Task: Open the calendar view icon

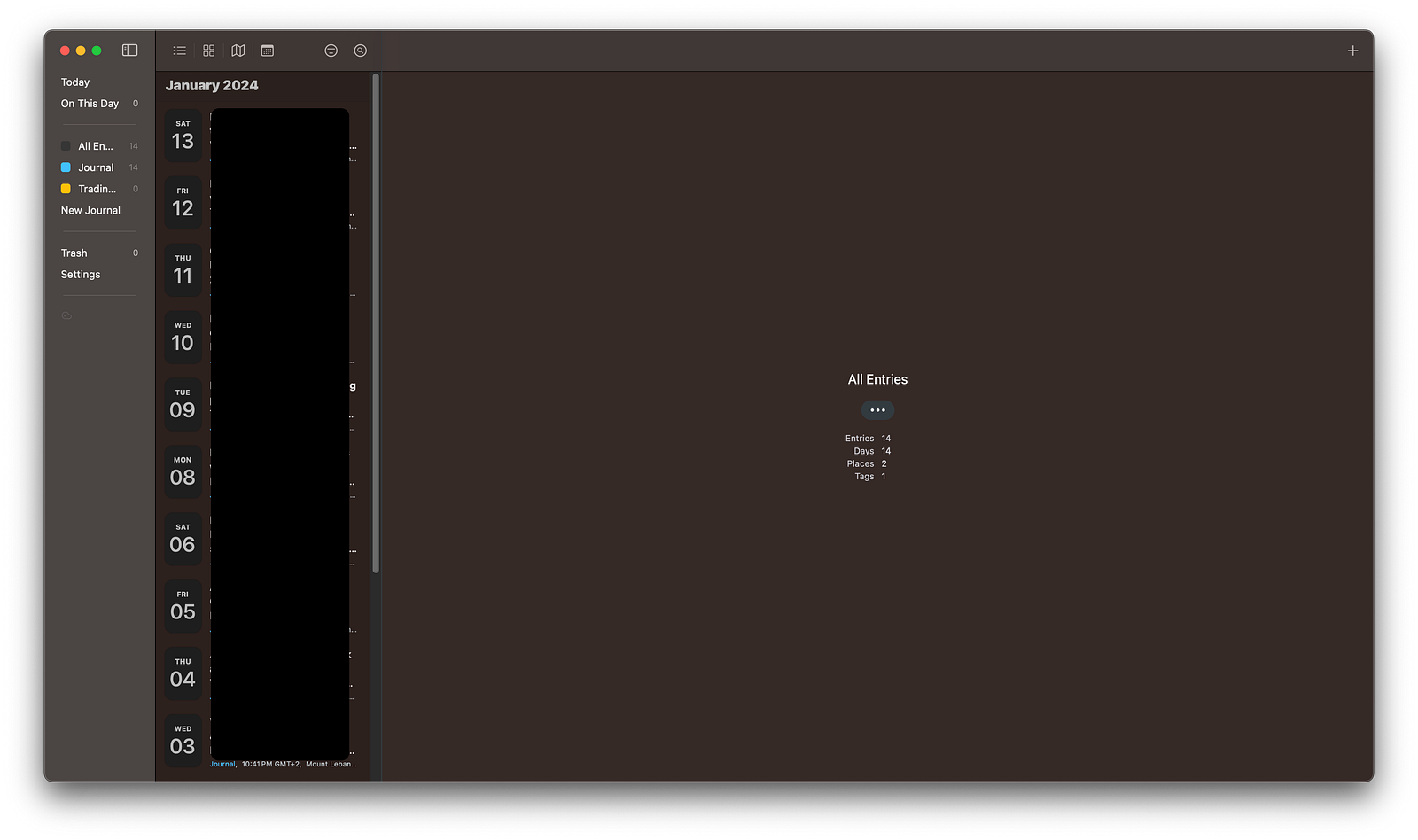Action: [x=267, y=51]
